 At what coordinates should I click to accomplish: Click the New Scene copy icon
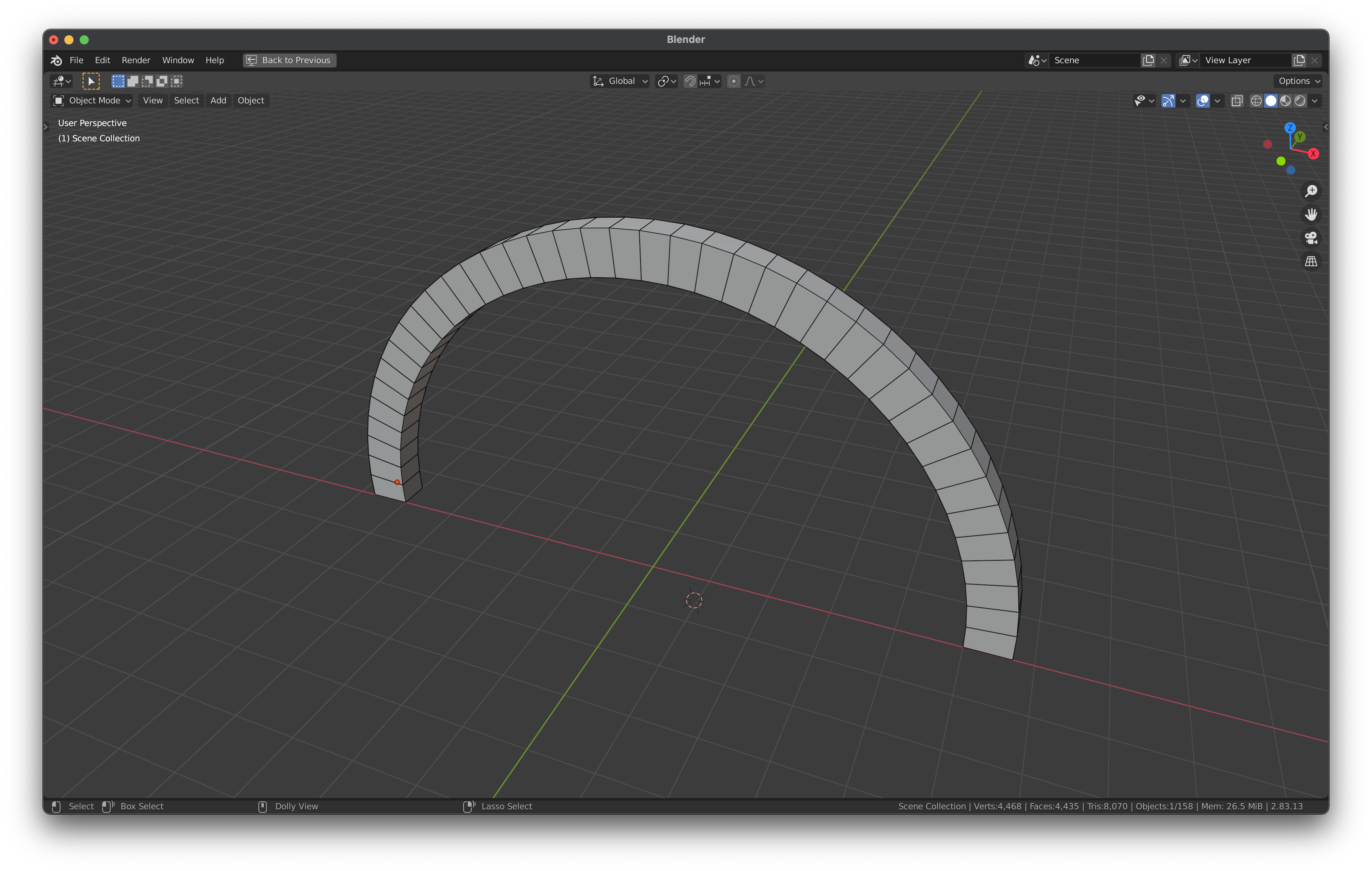coord(1149,61)
